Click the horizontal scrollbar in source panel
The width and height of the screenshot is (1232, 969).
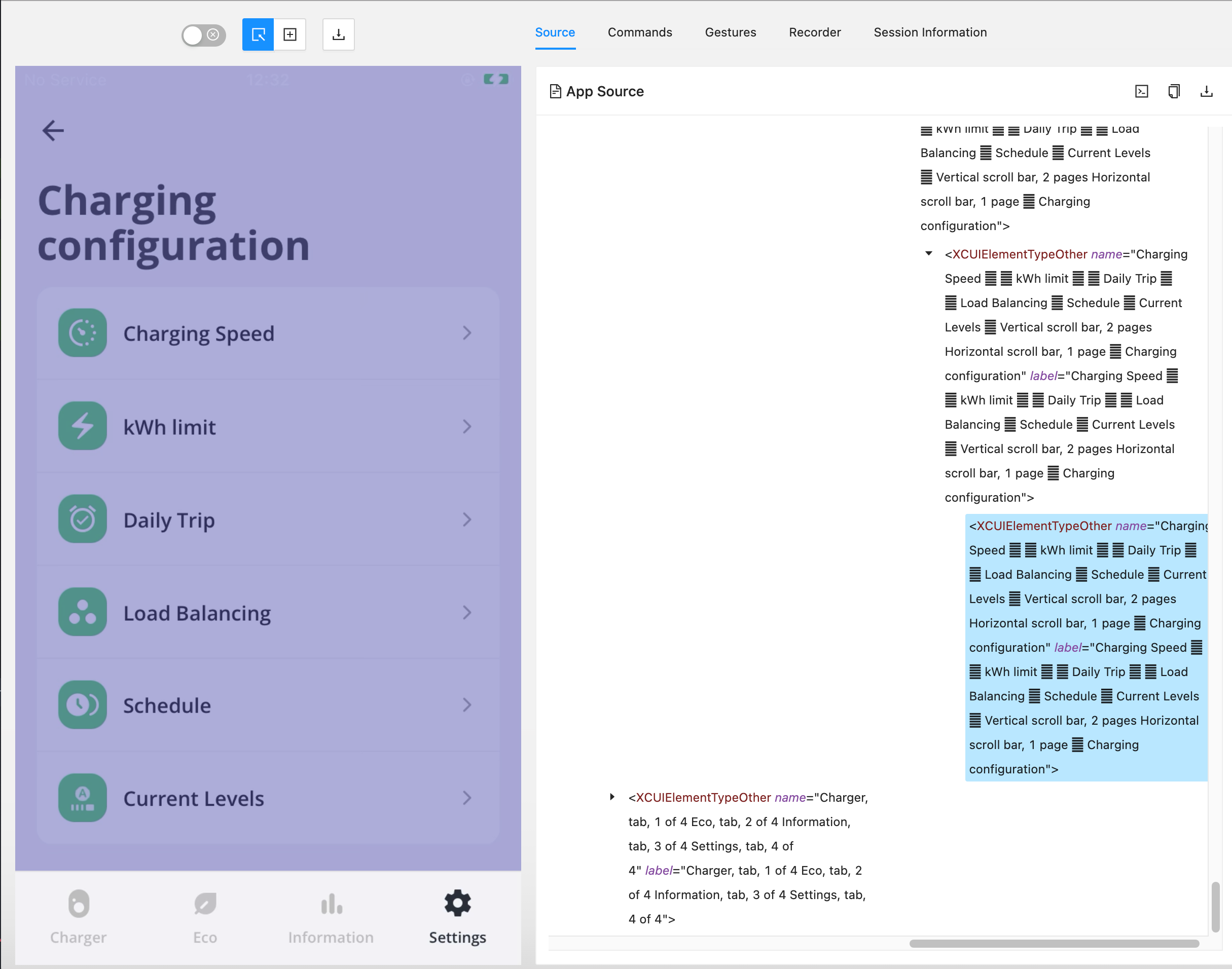[x=1054, y=944]
